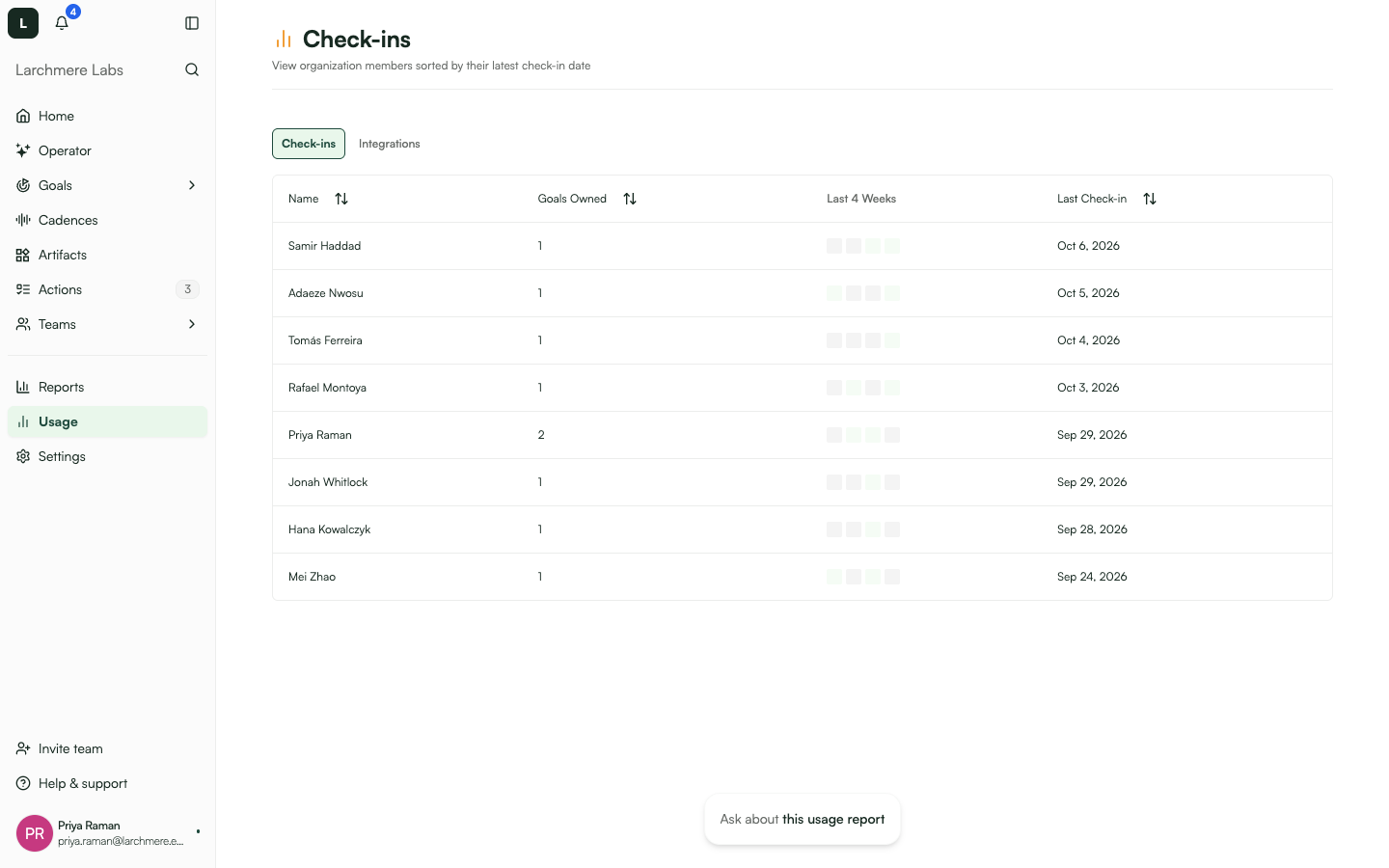Click Adaeze Nwosu's name
The height and width of the screenshot is (868, 1389).
click(x=326, y=293)
